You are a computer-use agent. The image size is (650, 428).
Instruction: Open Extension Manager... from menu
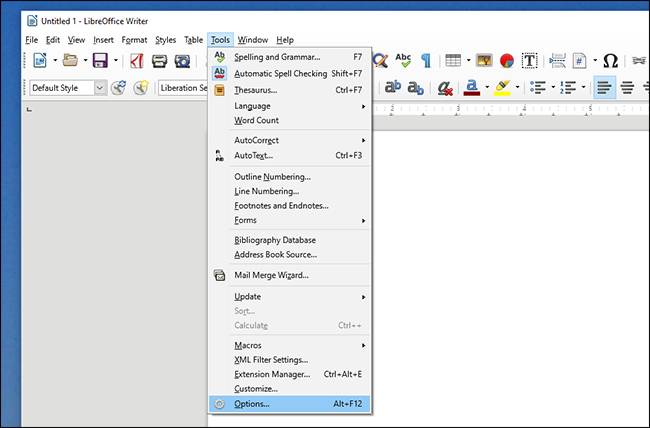click(x=289, y=374)
